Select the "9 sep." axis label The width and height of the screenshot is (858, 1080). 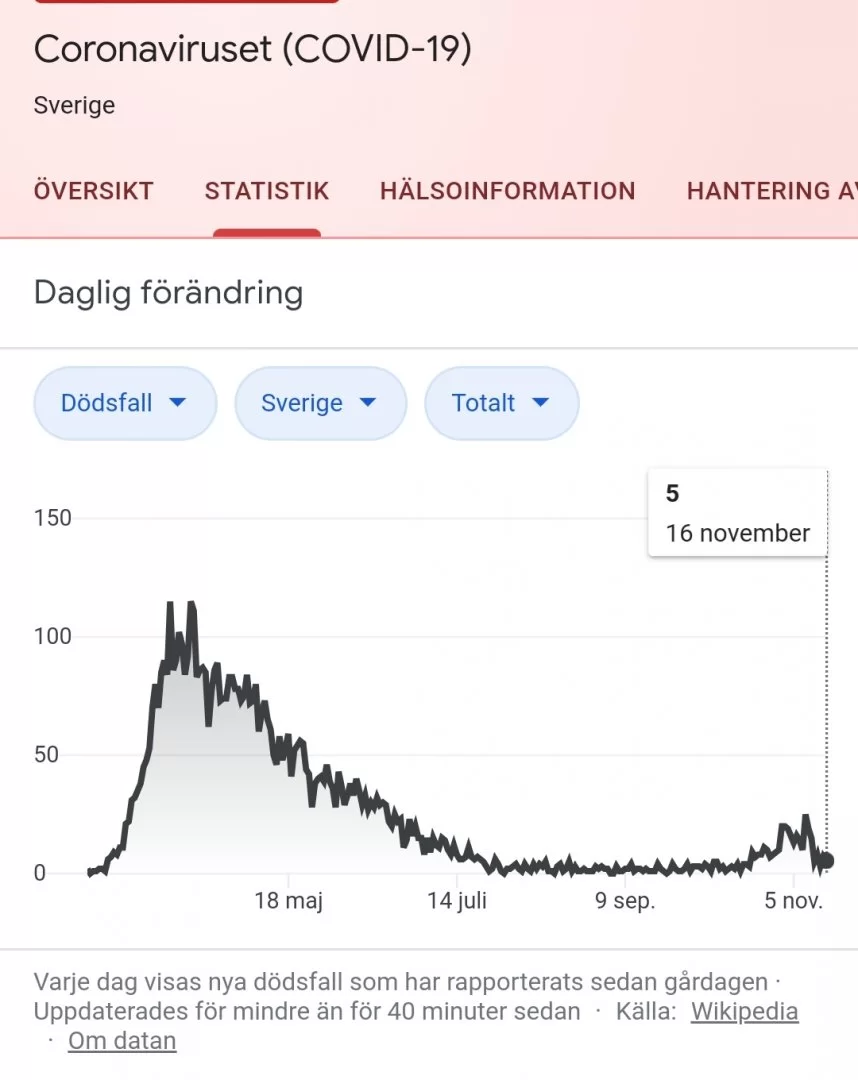point(625,901)
